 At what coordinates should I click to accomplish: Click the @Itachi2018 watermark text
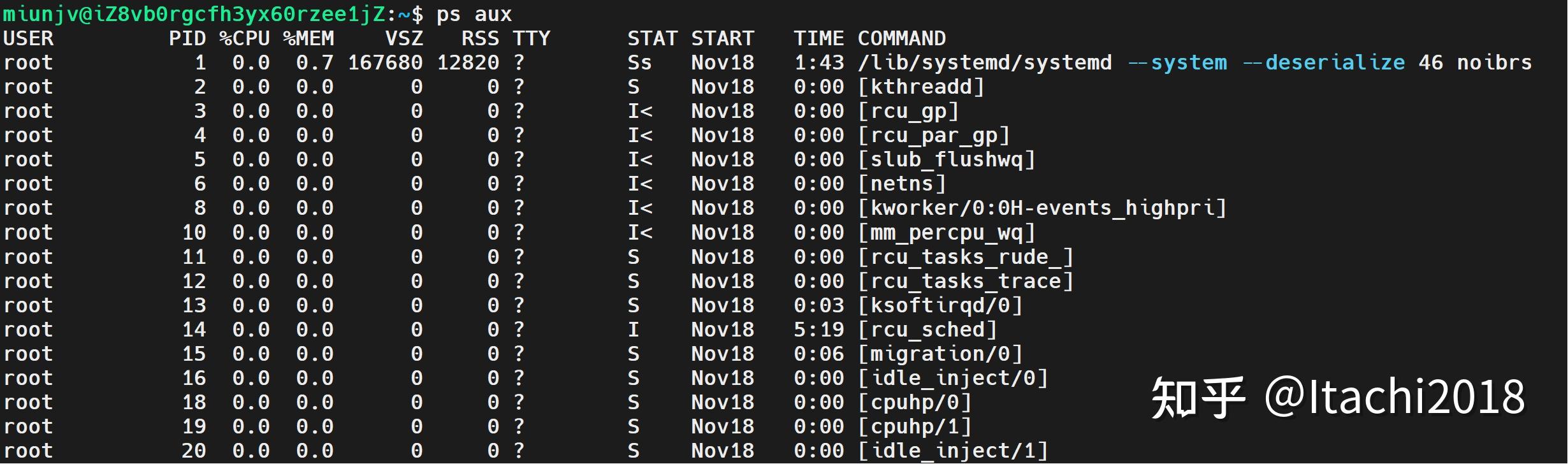coord(1395,398)
